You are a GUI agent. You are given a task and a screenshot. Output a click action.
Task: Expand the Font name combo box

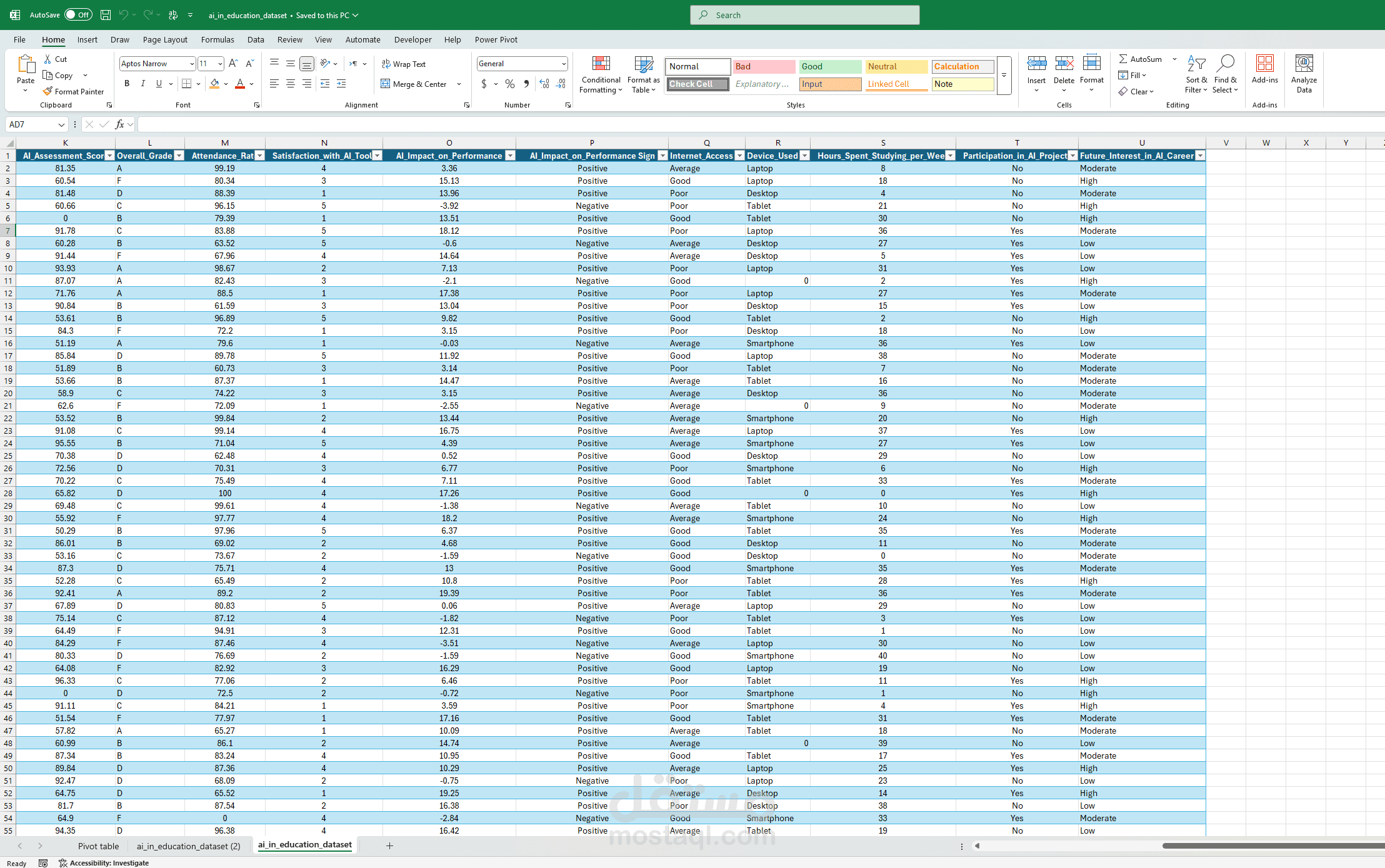tap(191, 64)
